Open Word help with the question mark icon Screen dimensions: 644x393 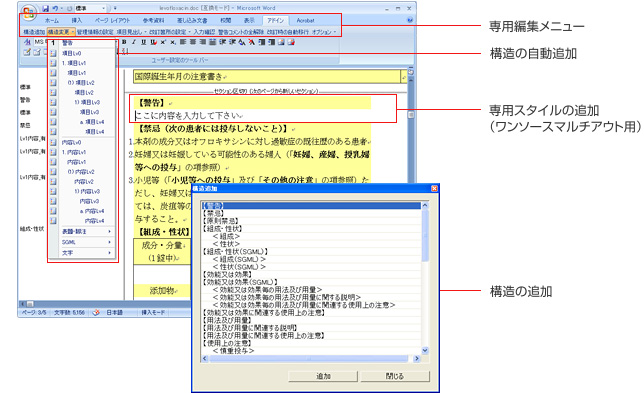pyautogui.click(x=409, y=20)
